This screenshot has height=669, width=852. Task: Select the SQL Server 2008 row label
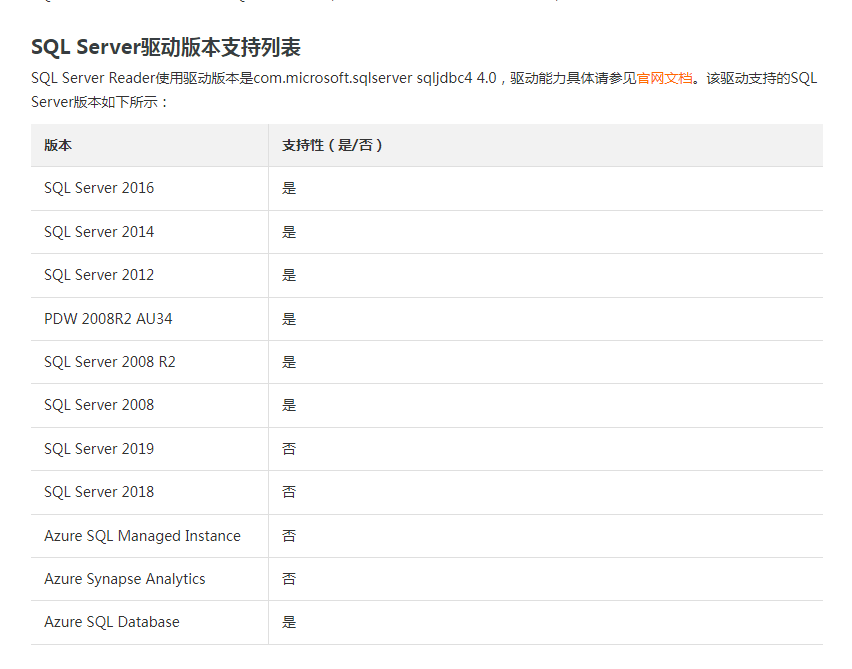[99, 405]
